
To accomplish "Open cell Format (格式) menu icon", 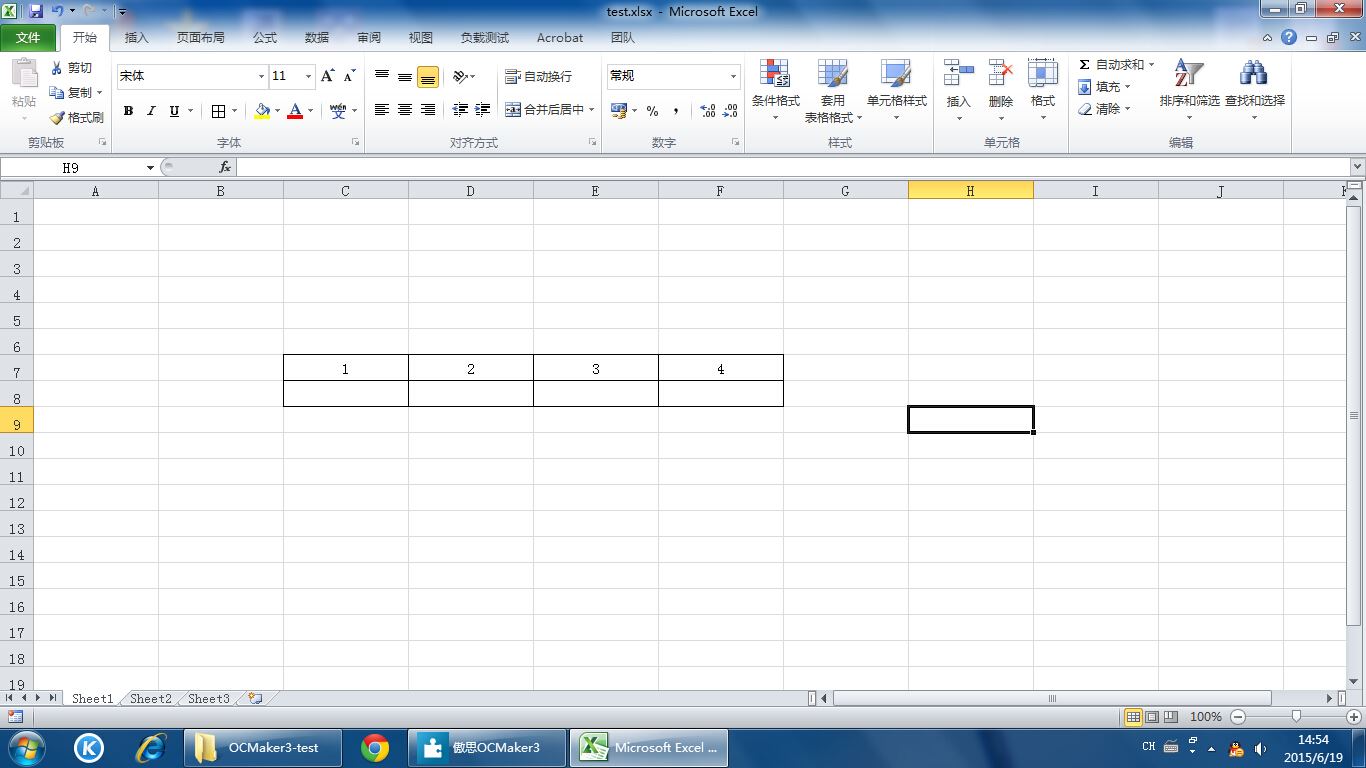I will (1043, 74).
